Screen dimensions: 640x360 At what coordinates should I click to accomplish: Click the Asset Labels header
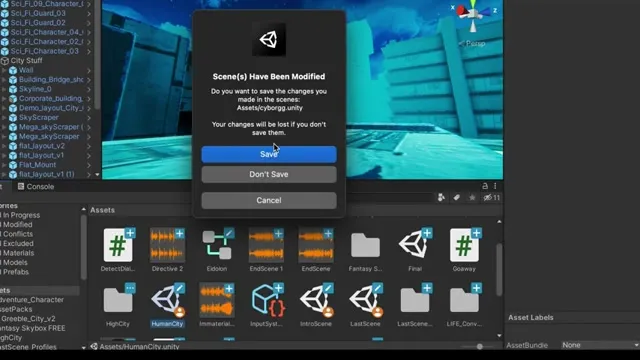(x=531, y=318)
